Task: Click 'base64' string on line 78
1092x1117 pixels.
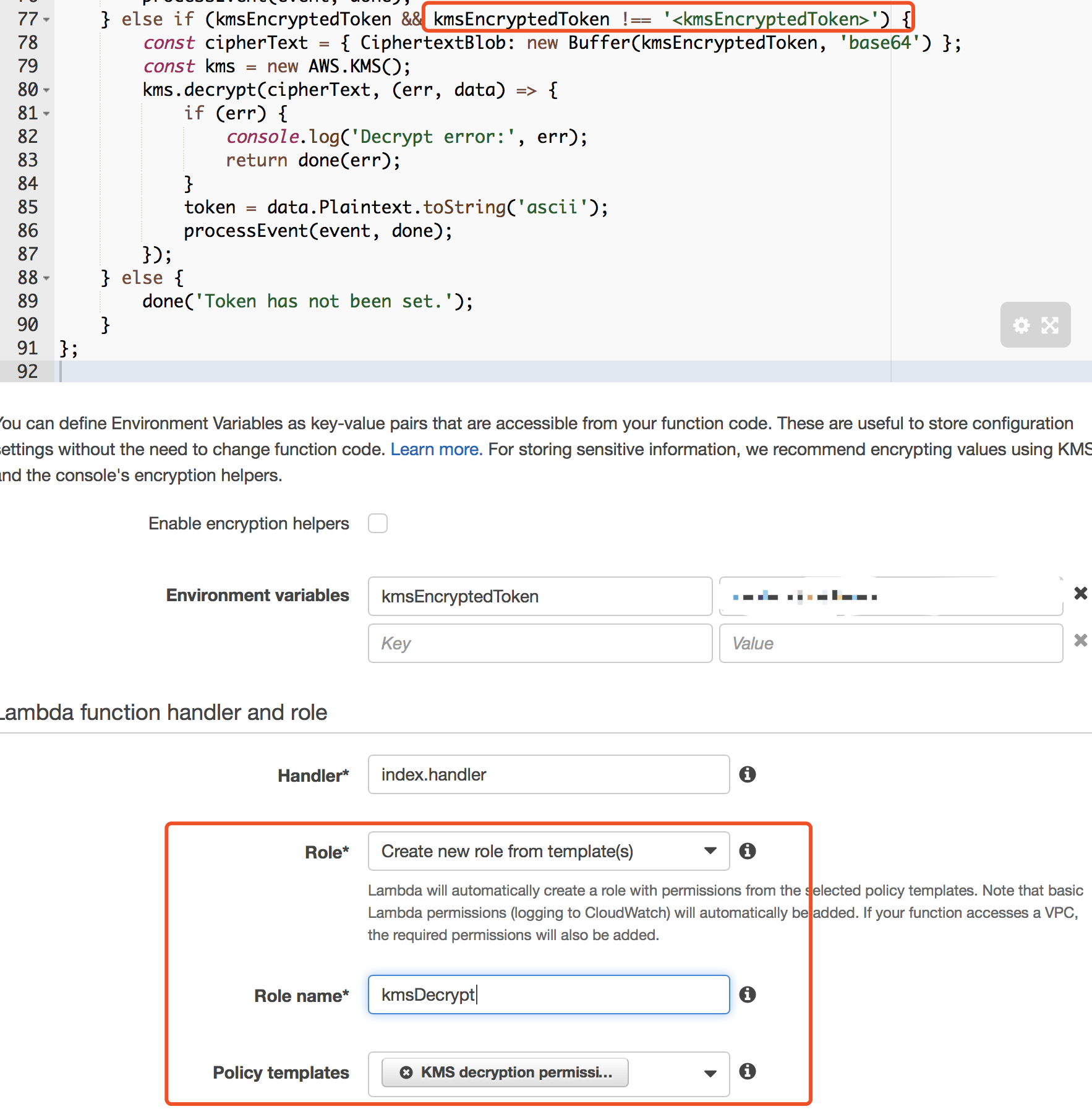Action: tap(880, 43)
